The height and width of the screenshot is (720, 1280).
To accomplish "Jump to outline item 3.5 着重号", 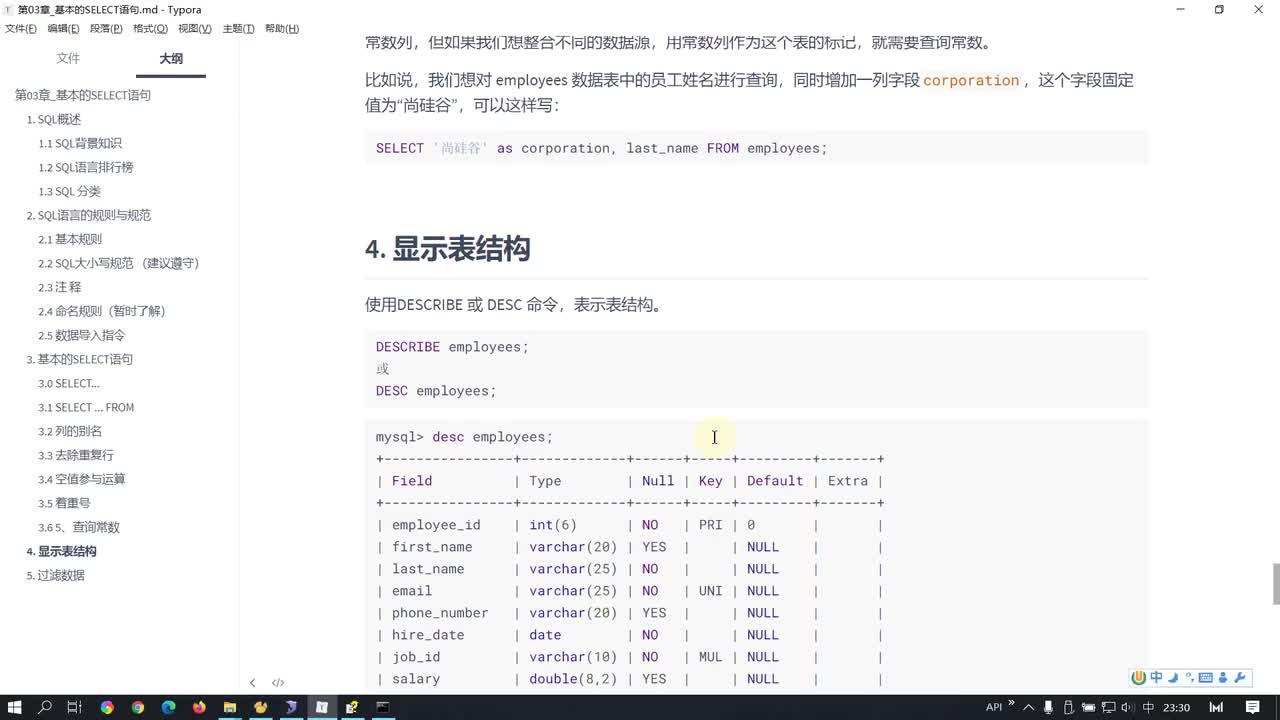I will point(64,503).
